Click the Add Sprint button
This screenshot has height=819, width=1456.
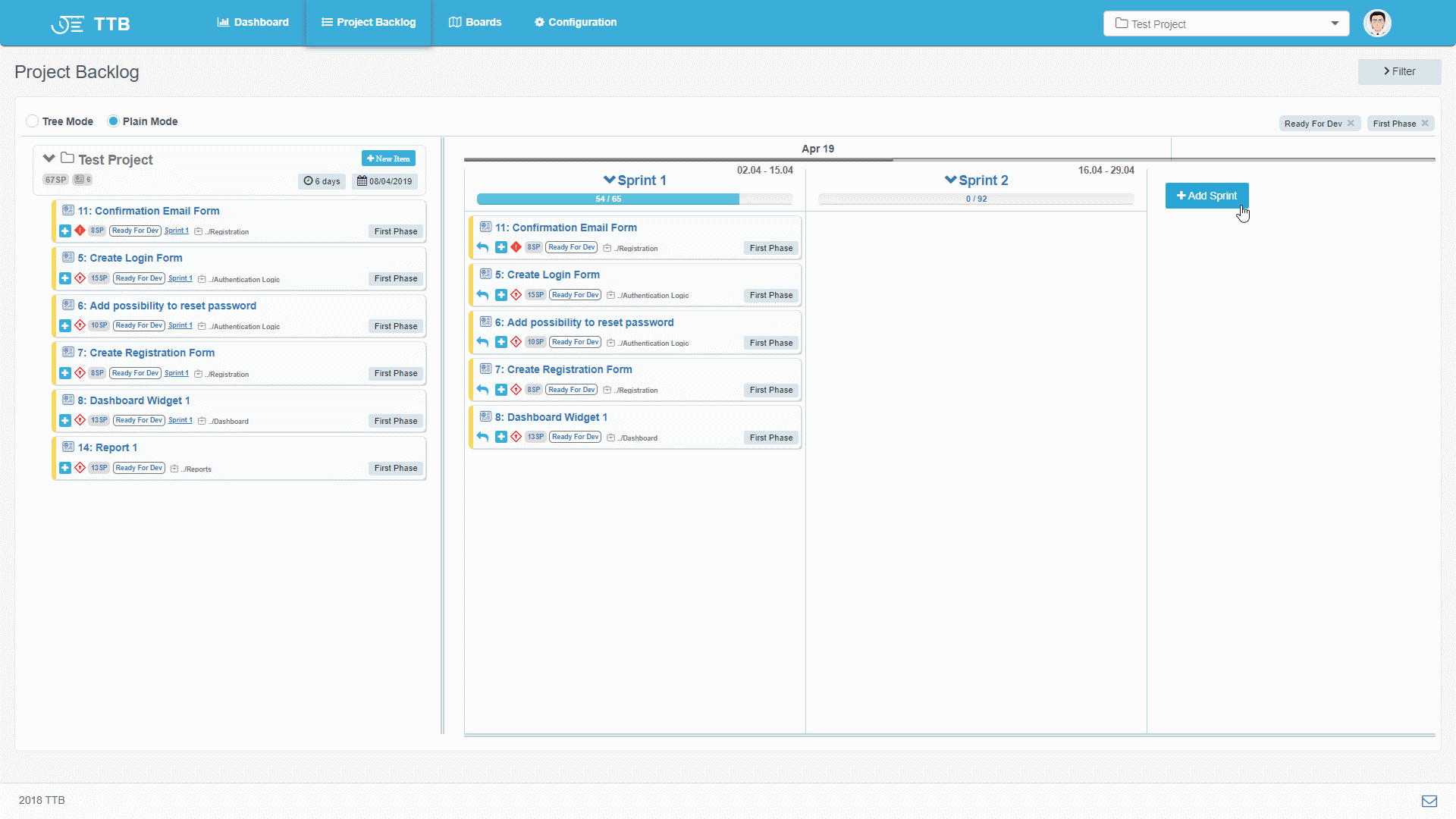[x=1207, y=196]
